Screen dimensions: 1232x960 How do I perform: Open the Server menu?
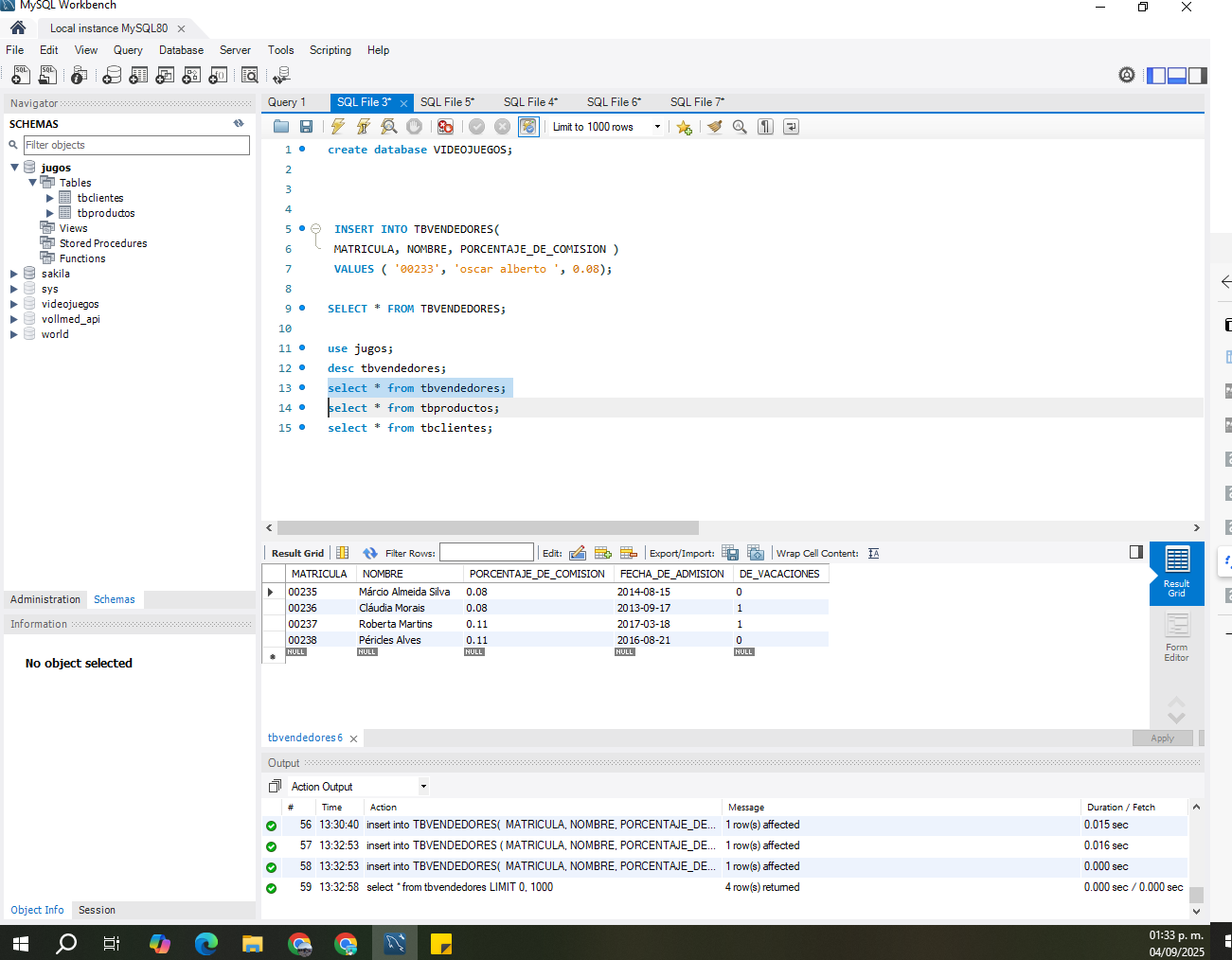point(235,50)
